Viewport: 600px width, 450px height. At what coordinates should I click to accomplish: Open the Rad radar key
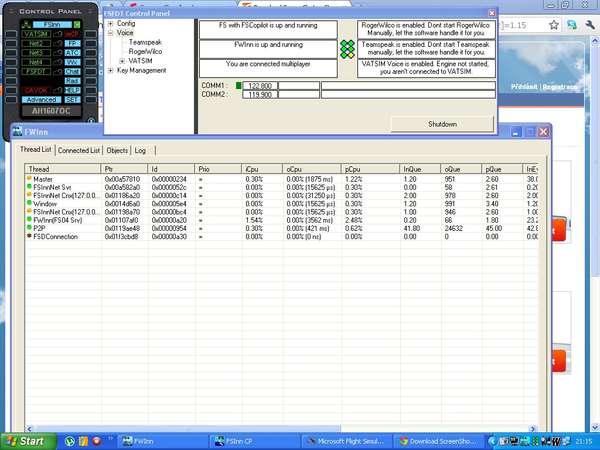click(x=72, y=81)
